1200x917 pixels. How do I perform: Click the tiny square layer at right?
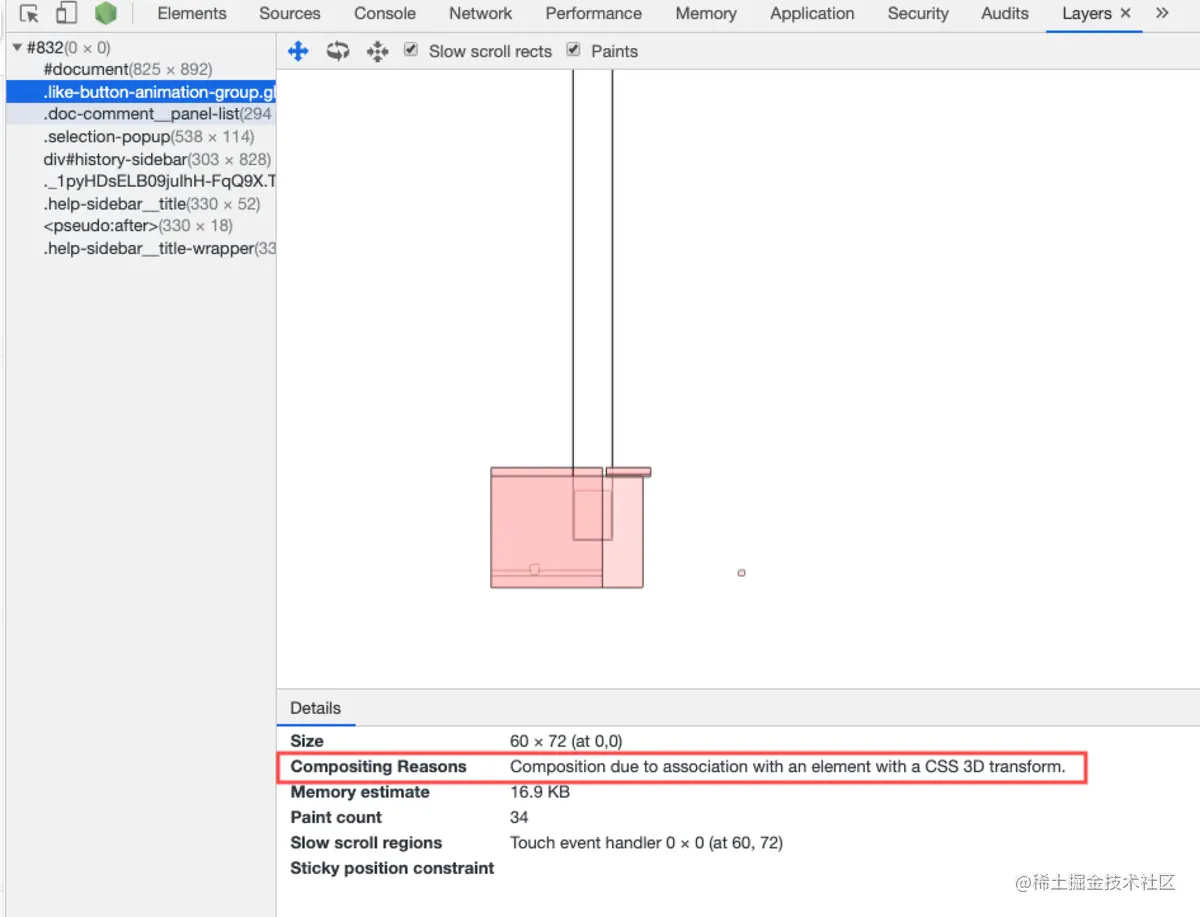(x=741, y=573)
